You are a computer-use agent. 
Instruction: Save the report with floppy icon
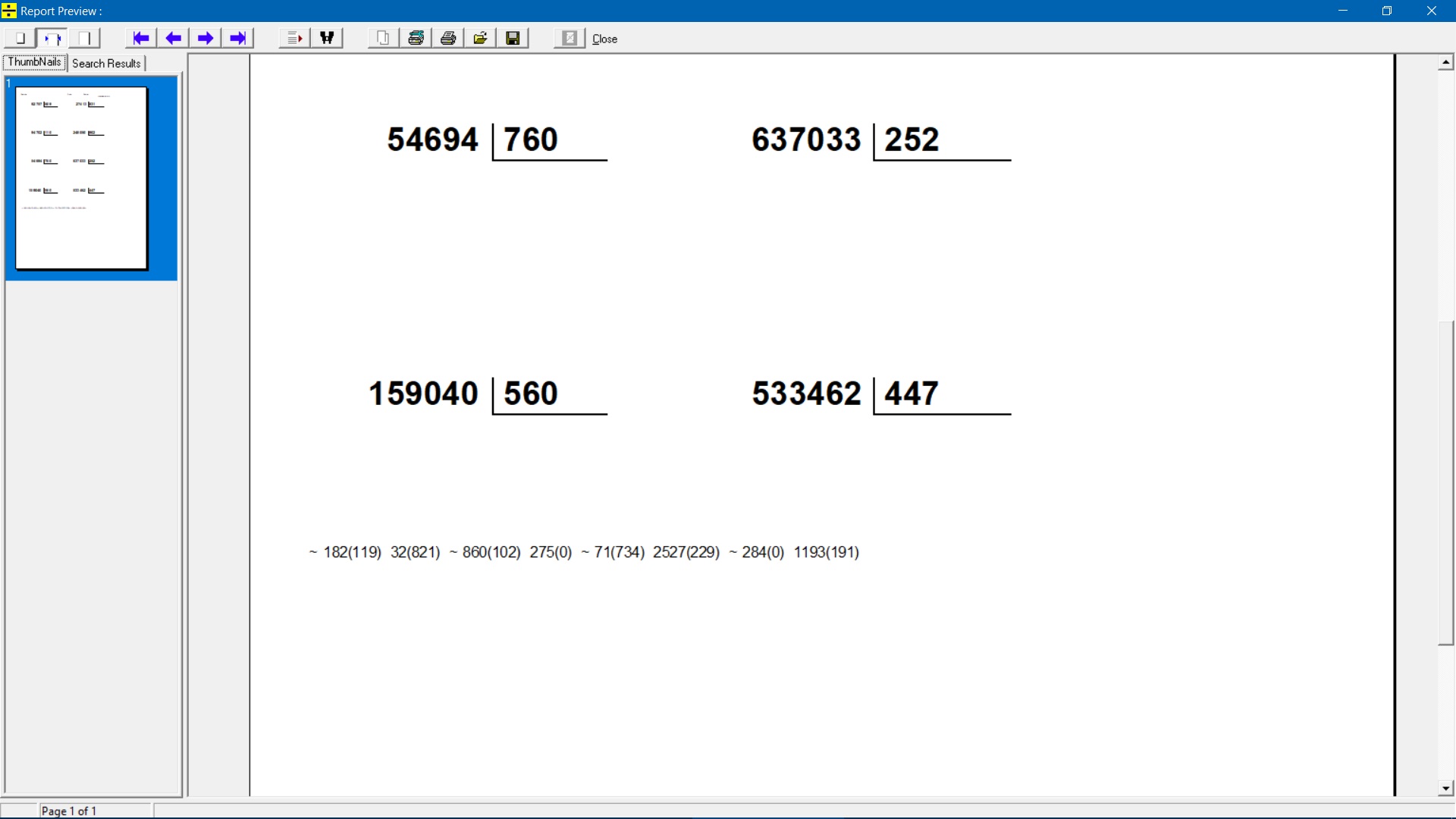[x=513, y=38]
